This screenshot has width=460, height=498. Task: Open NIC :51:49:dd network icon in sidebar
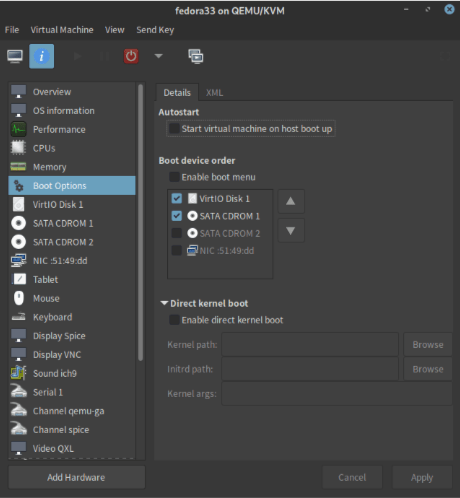[x=19, y=261]
